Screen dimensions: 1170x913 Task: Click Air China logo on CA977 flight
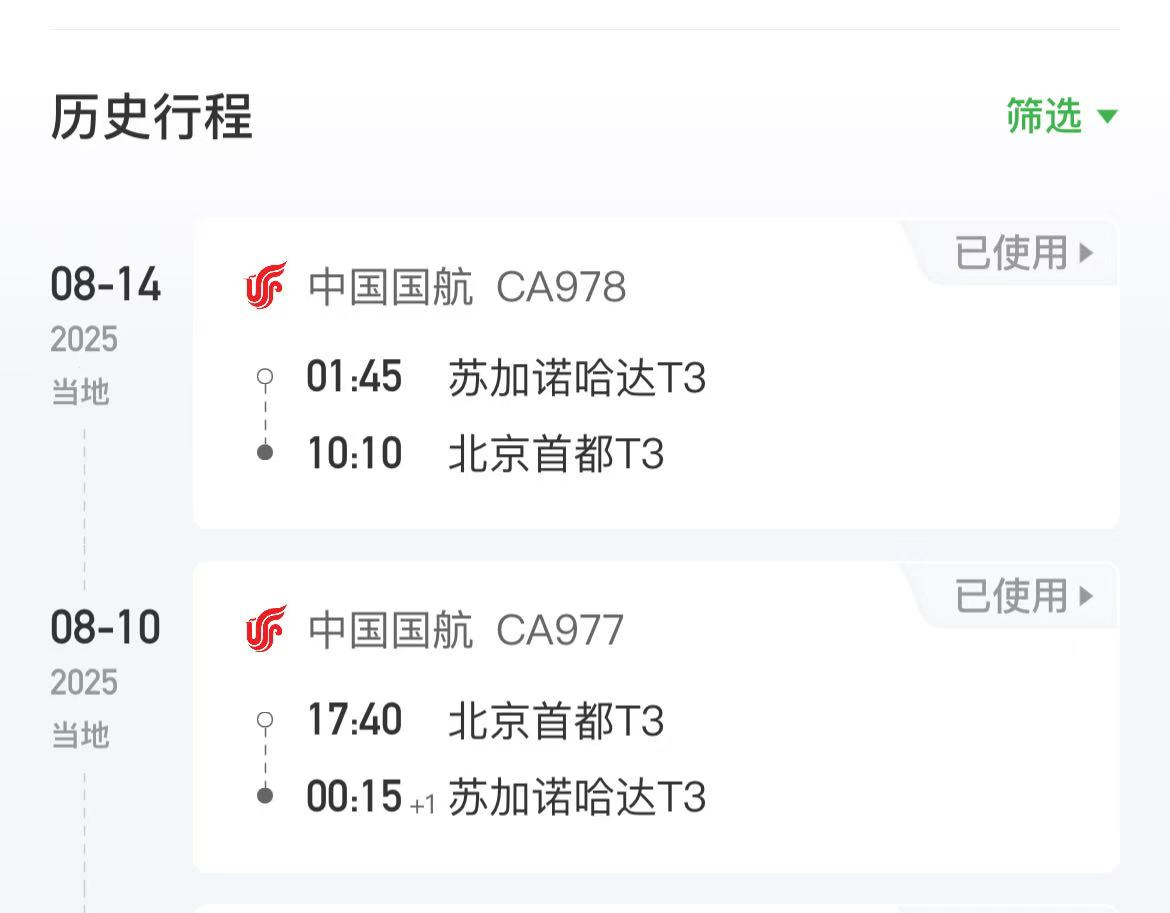[x=266, y=629]
